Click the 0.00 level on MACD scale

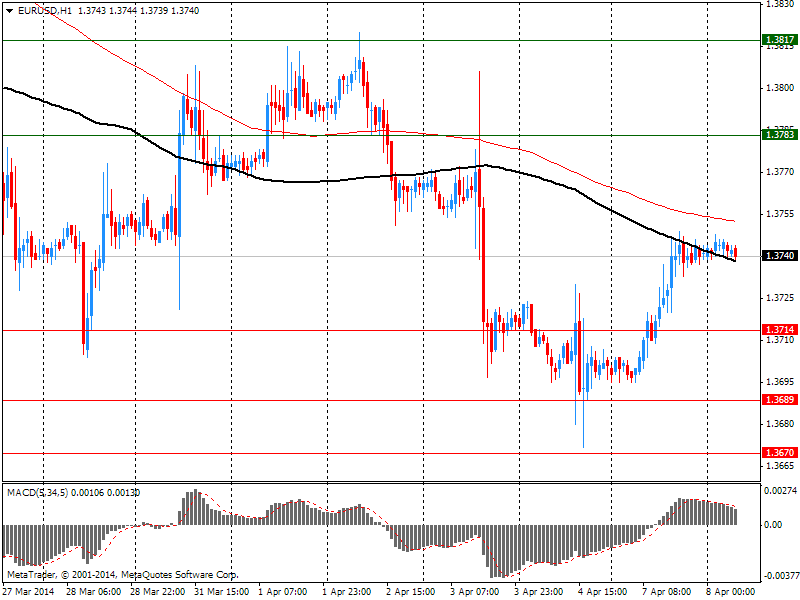point(773,524)
